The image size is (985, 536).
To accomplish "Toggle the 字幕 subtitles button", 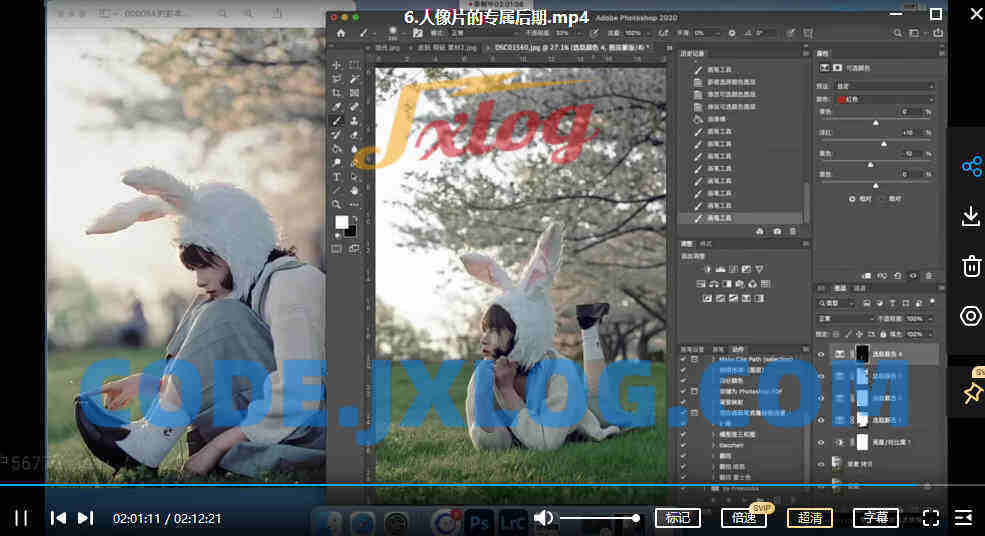I will click(x=875, y=517).
